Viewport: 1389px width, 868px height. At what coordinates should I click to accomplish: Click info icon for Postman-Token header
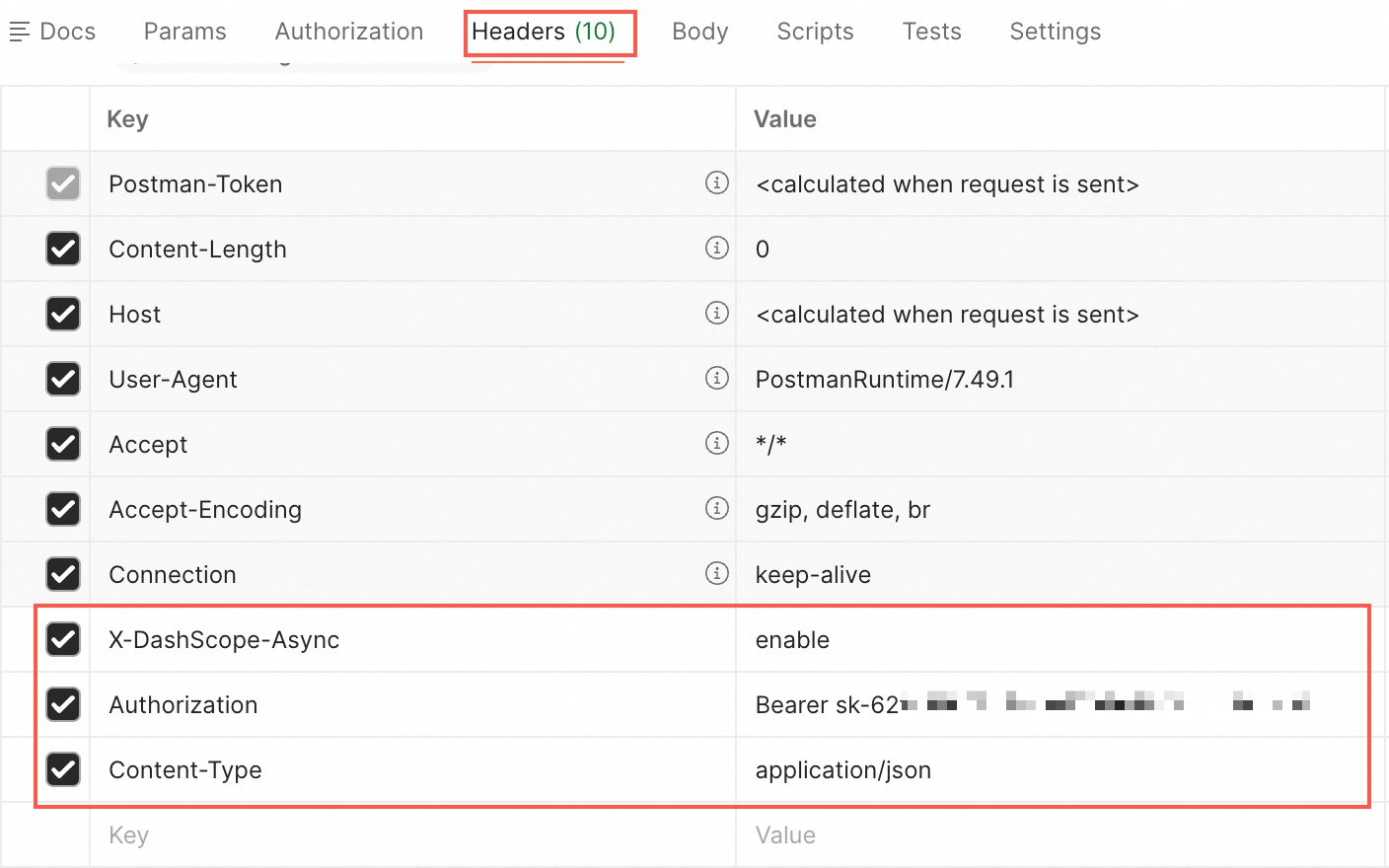[717, 182]
